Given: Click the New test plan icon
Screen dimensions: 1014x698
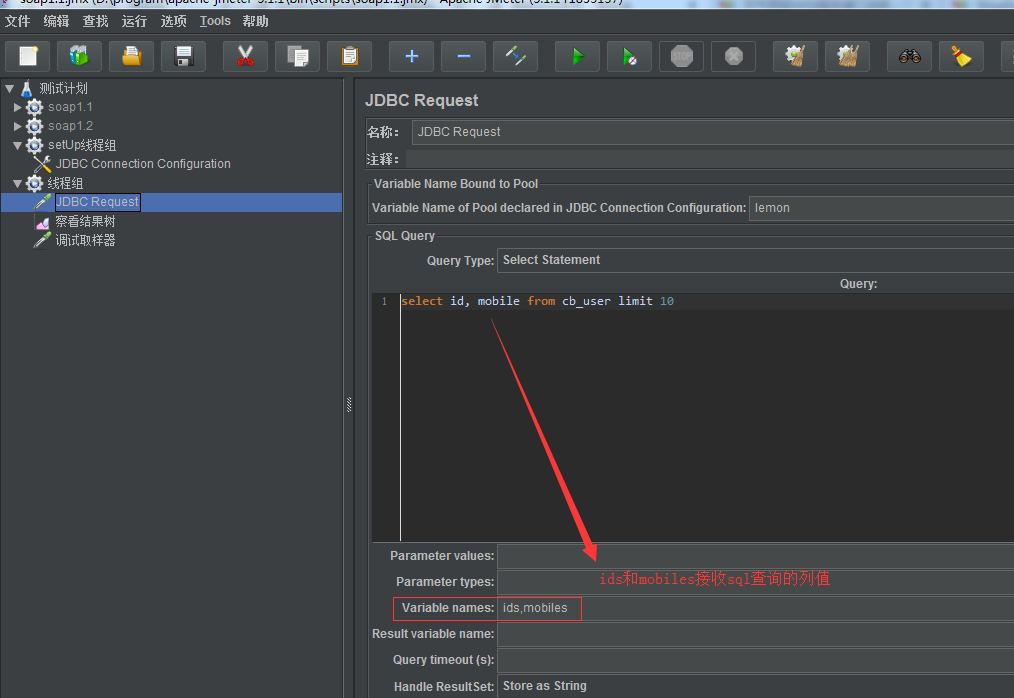Looking at the screenshot, I should click(x=28, y=57).
